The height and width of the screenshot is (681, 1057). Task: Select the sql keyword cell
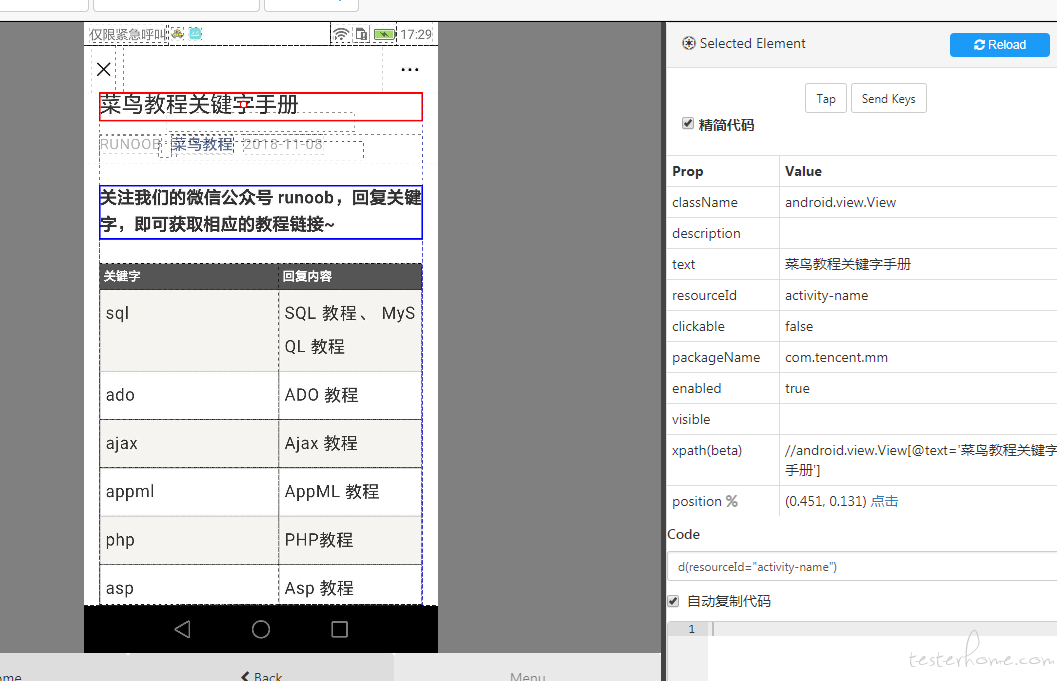(189, 330)
